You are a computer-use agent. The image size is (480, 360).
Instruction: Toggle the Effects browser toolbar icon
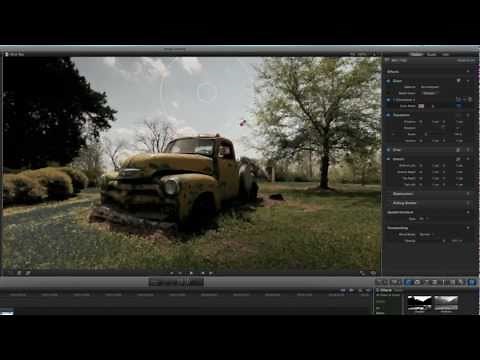pos(408,282)
